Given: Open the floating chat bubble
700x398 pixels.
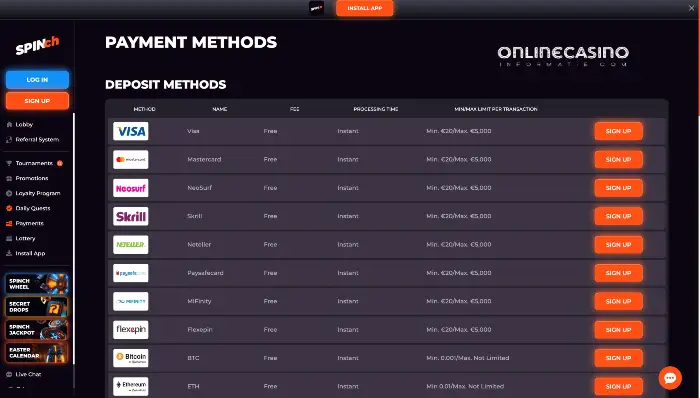Looking at the screenshot, I should tap(670, 378).
